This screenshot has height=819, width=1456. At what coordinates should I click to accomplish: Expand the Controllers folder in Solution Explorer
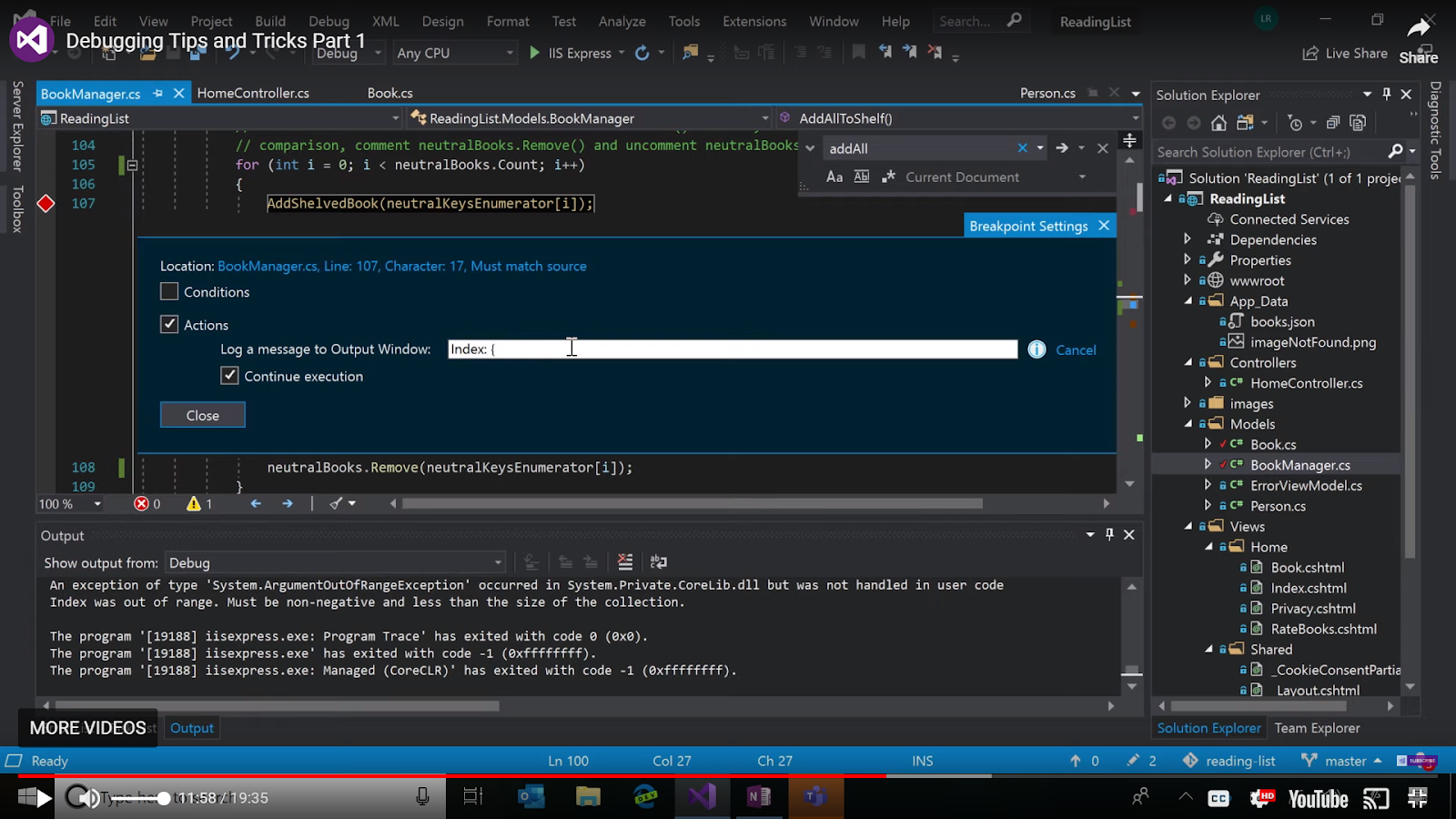[x=1188, y=362]
